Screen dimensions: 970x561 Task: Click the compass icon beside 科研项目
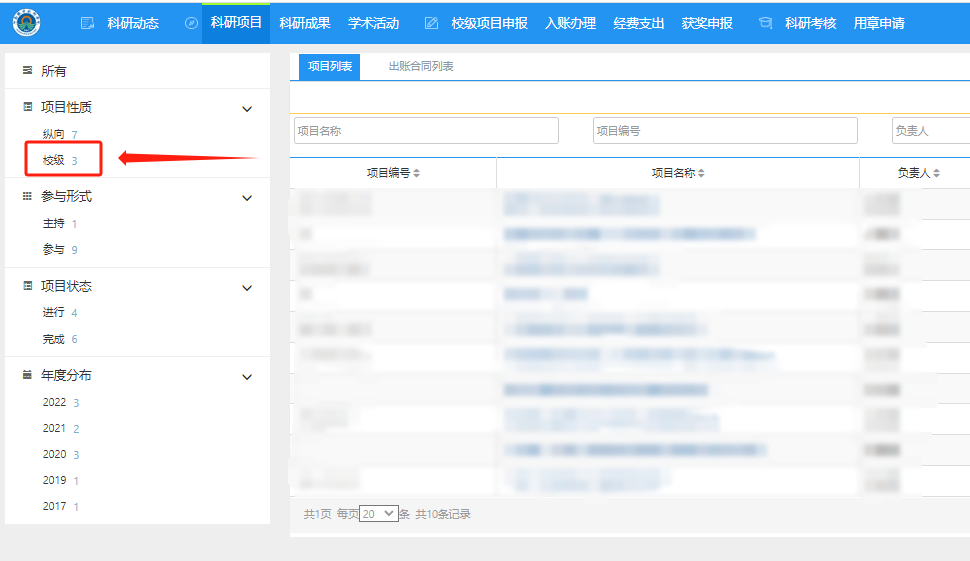coord(192,23)
